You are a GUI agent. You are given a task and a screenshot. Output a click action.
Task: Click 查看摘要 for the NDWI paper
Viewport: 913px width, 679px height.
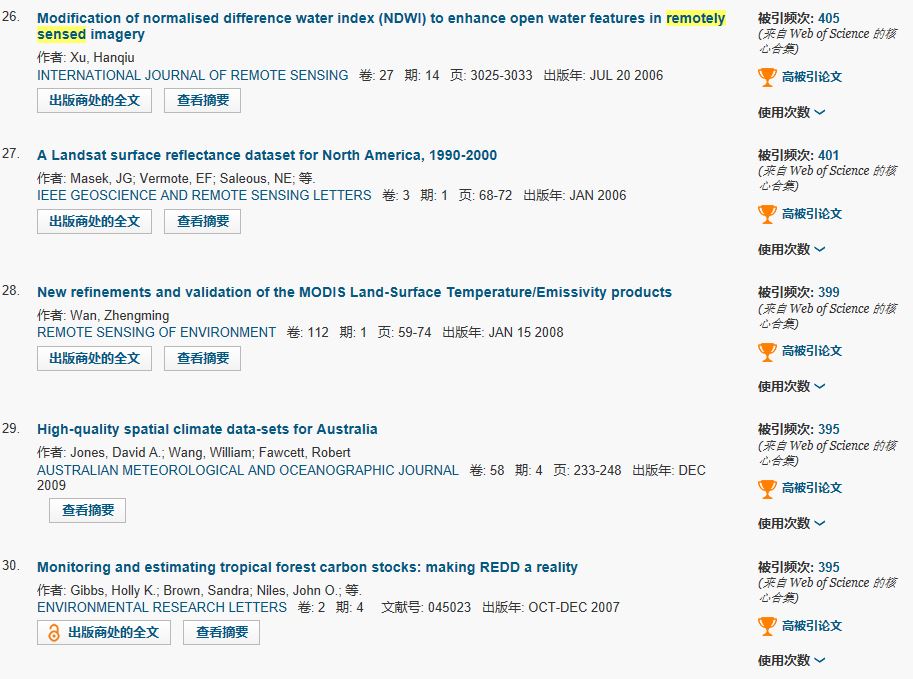coord(203,101)
